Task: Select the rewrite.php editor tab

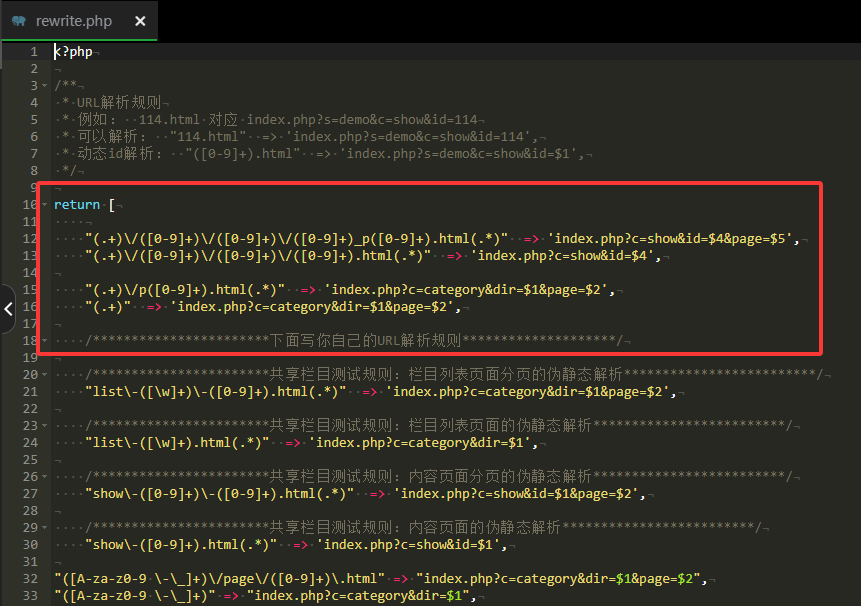Action: [79, 21]
